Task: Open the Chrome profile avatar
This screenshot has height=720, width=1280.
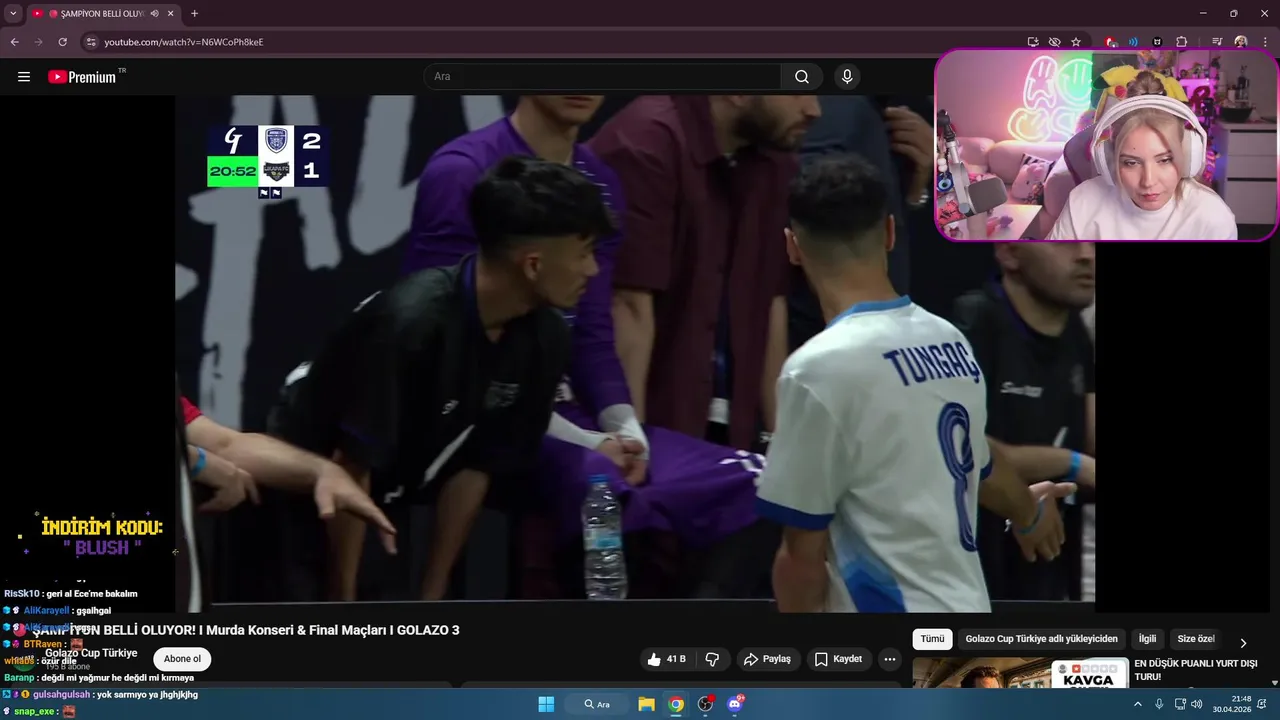Action: [x=1241, y=42]
